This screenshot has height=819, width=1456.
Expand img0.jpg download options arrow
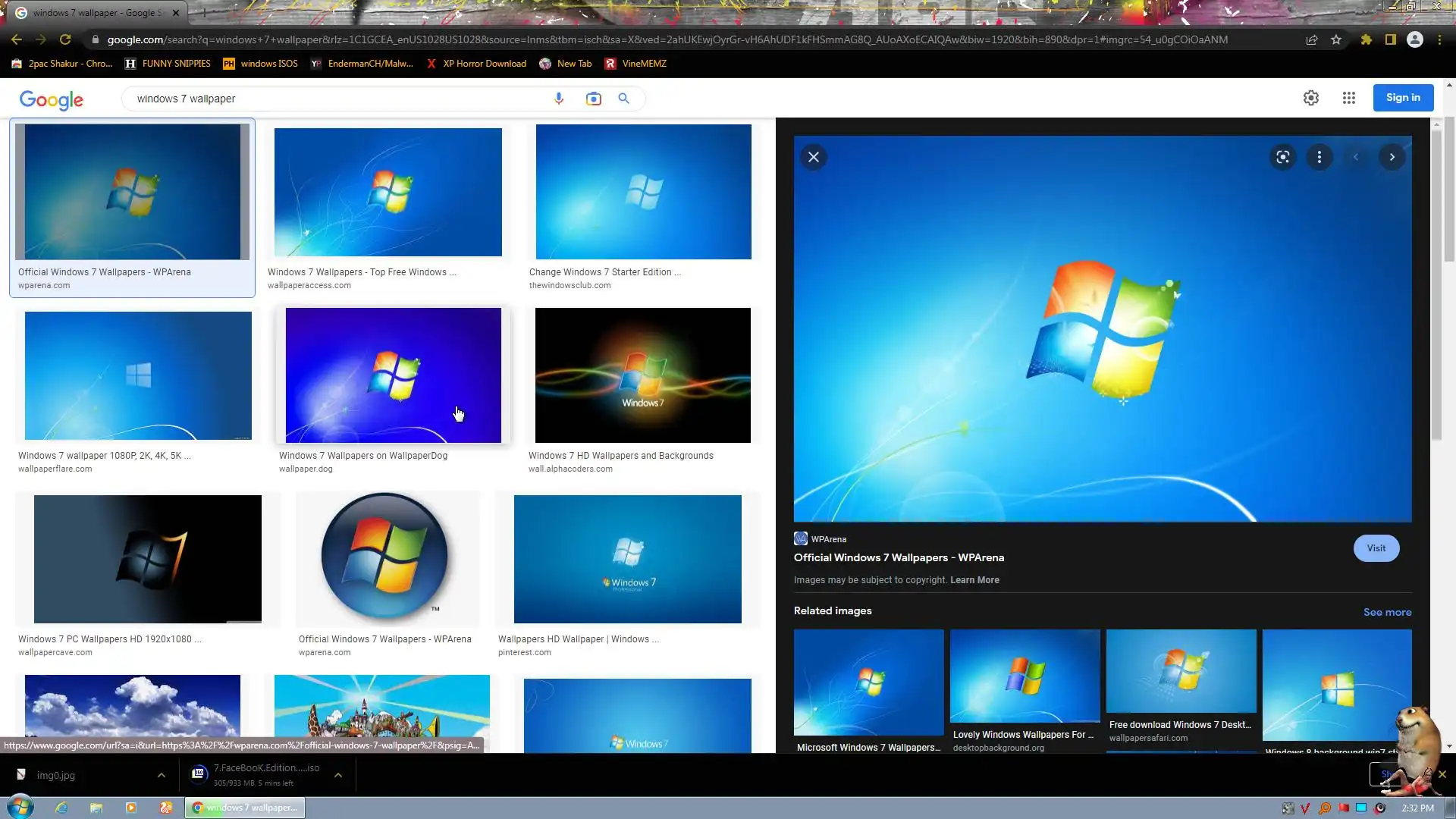[x=161, y=775]
